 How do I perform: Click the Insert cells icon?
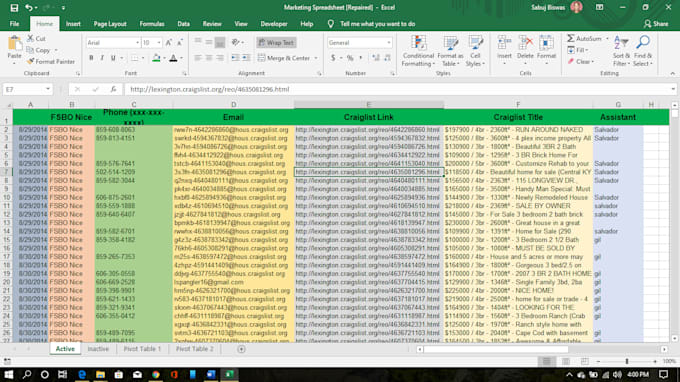pyautogui.click(x=504, y=43)
